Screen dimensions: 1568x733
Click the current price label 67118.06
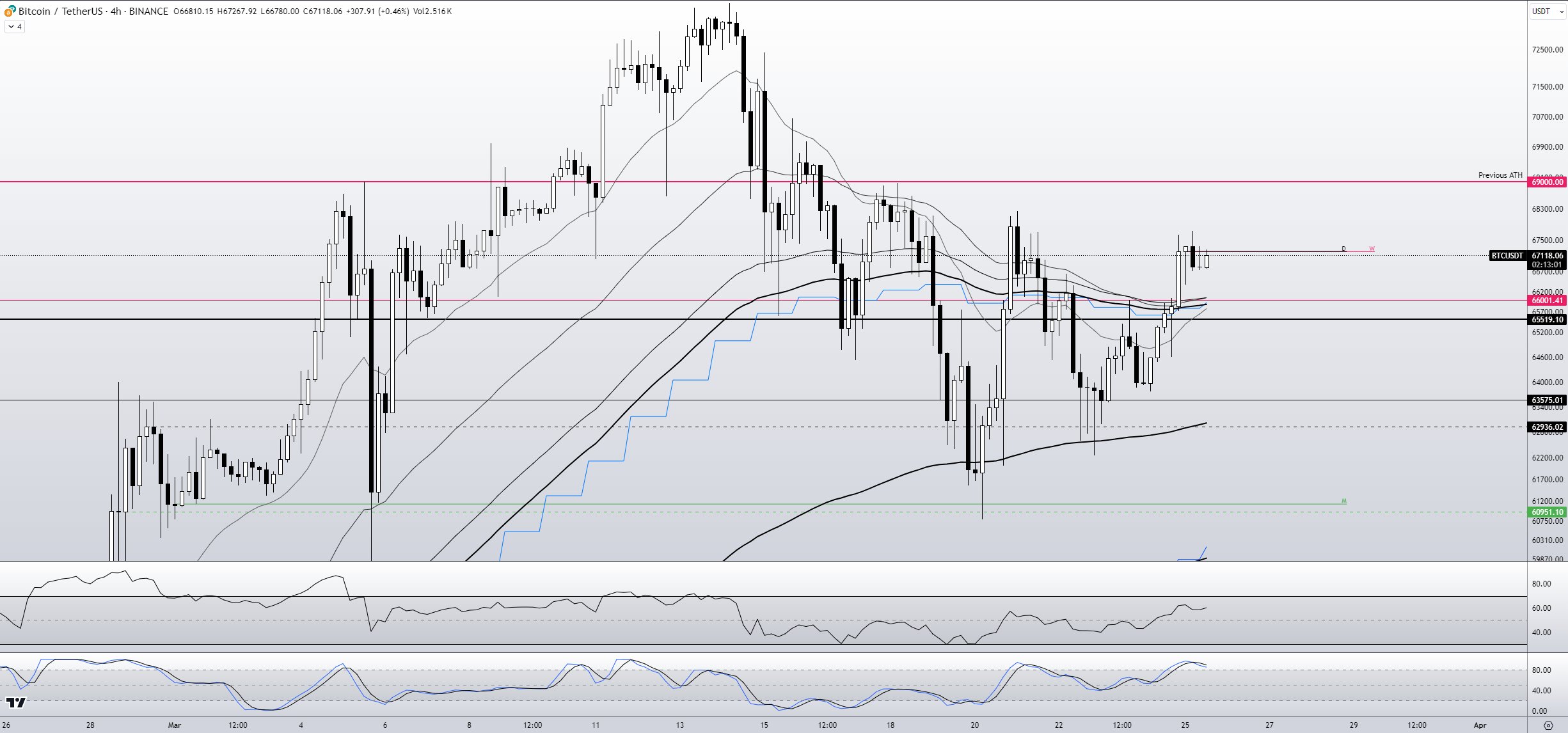tap(1547, 255)
